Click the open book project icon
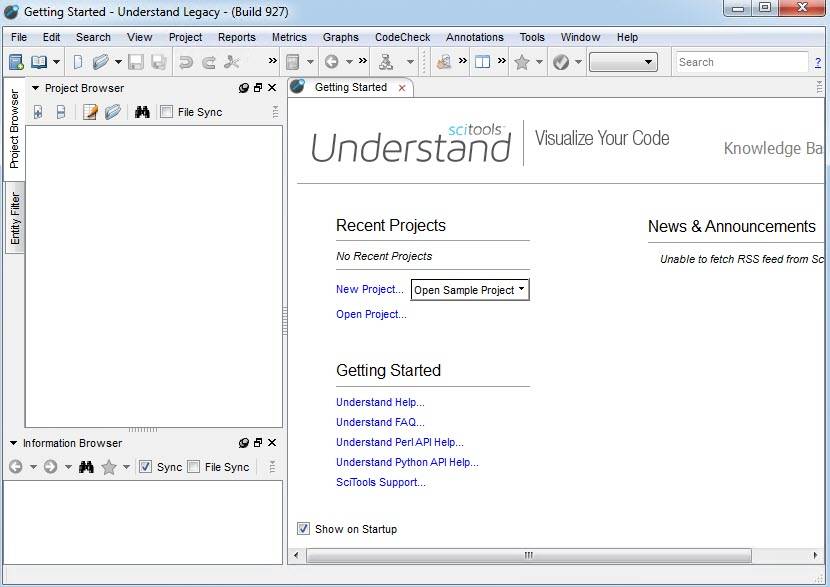Viewport: 830px width, 587px height. point(39,62)
